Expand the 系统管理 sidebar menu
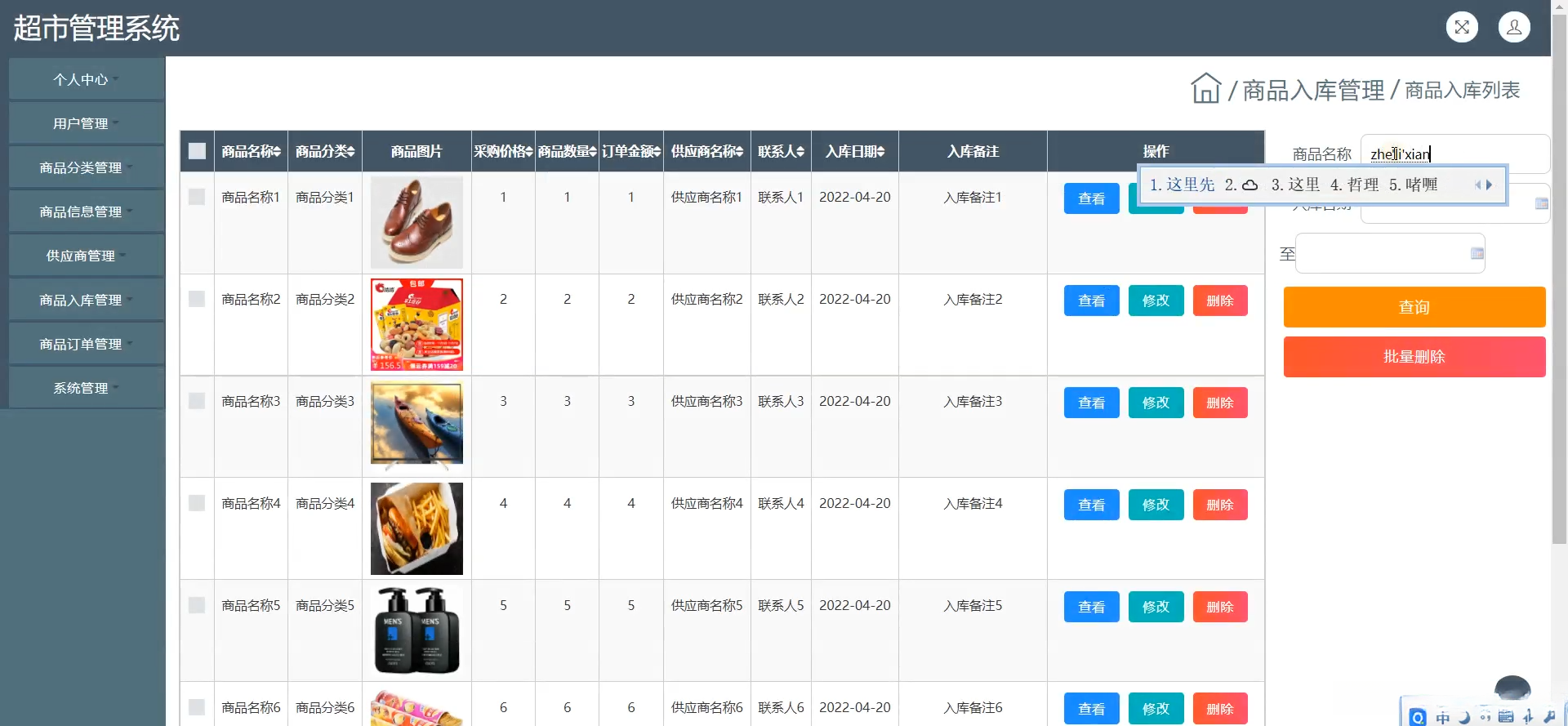The image size is (1568, 726). (x=87, y=388)
